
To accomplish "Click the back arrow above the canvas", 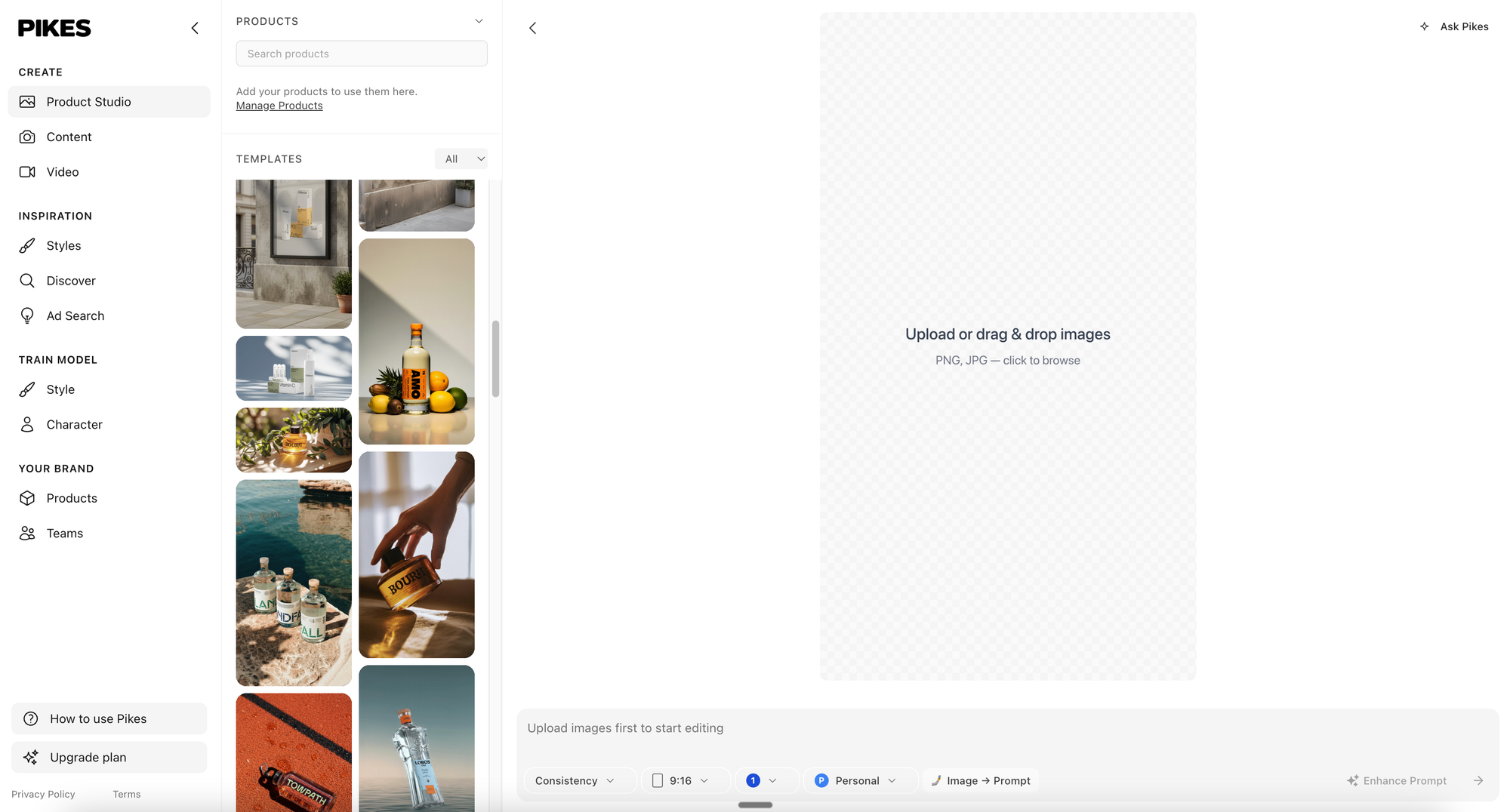I will 533,27.
